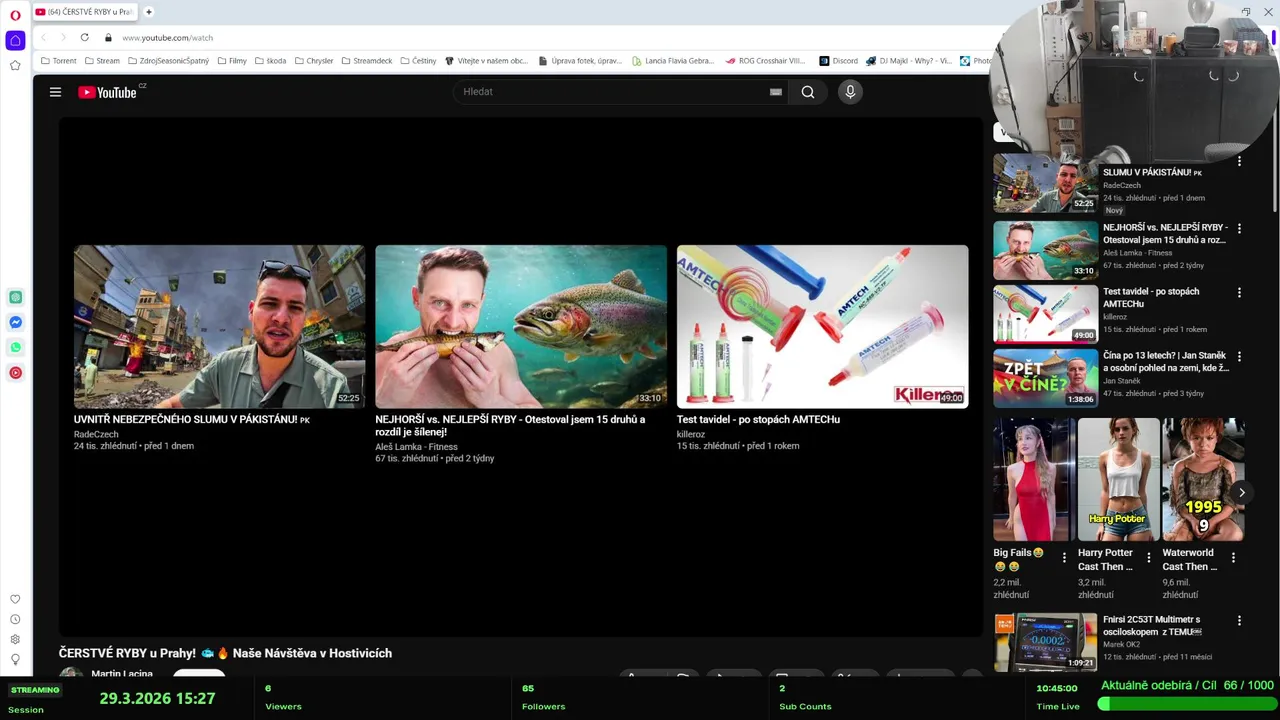Viewport: 1280px width, 720px height.
Task: Open the Stream bookmarks folder
Action: point(102,60)
